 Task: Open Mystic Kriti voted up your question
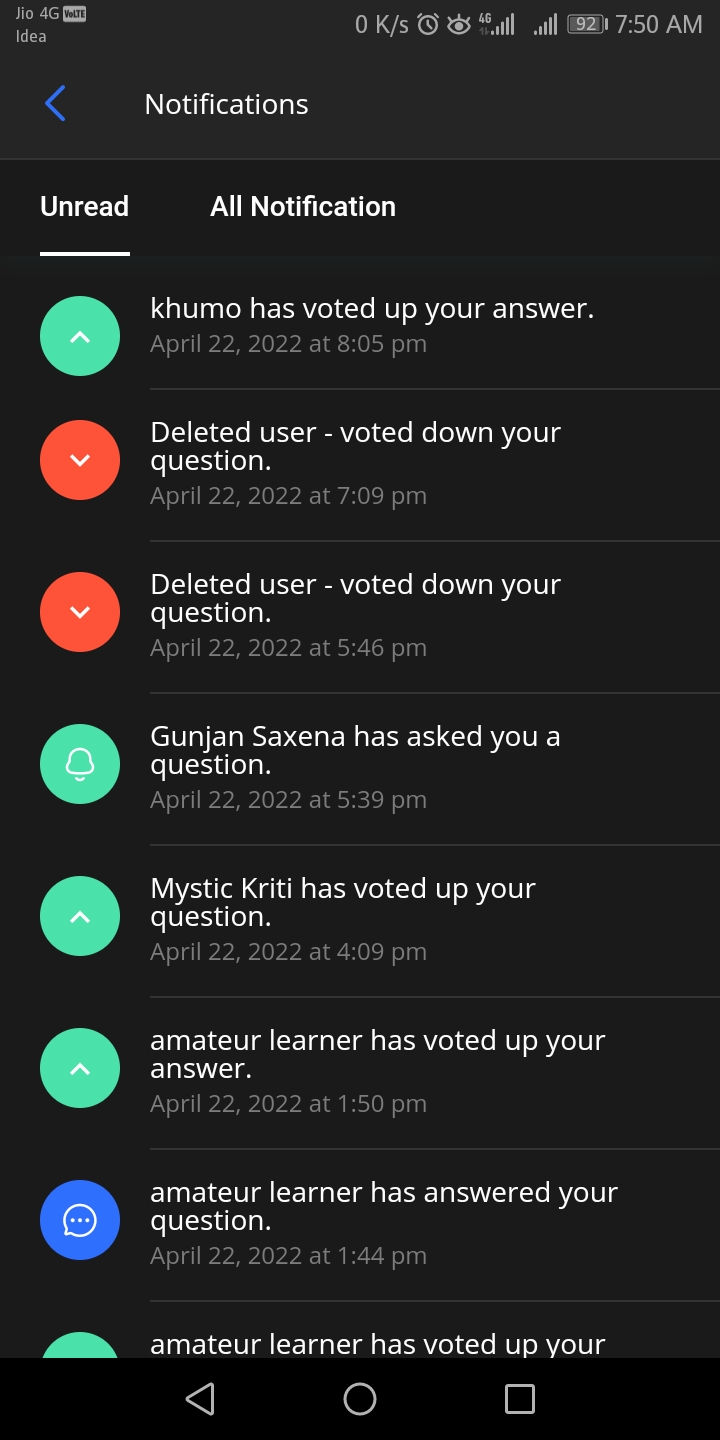(x=343, y=918)
